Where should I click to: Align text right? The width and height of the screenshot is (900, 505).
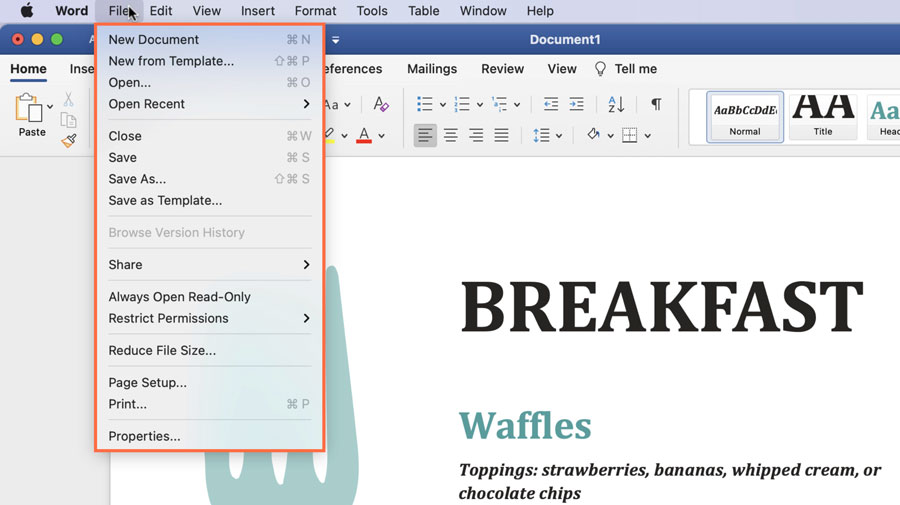tap(476, 135)
